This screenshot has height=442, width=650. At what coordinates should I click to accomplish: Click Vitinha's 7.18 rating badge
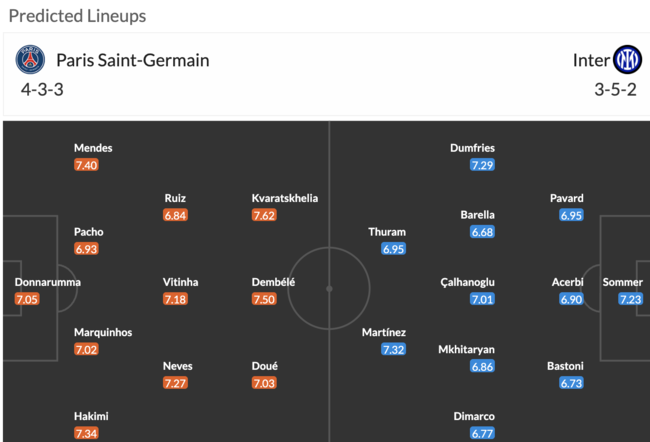coord(176,299)
